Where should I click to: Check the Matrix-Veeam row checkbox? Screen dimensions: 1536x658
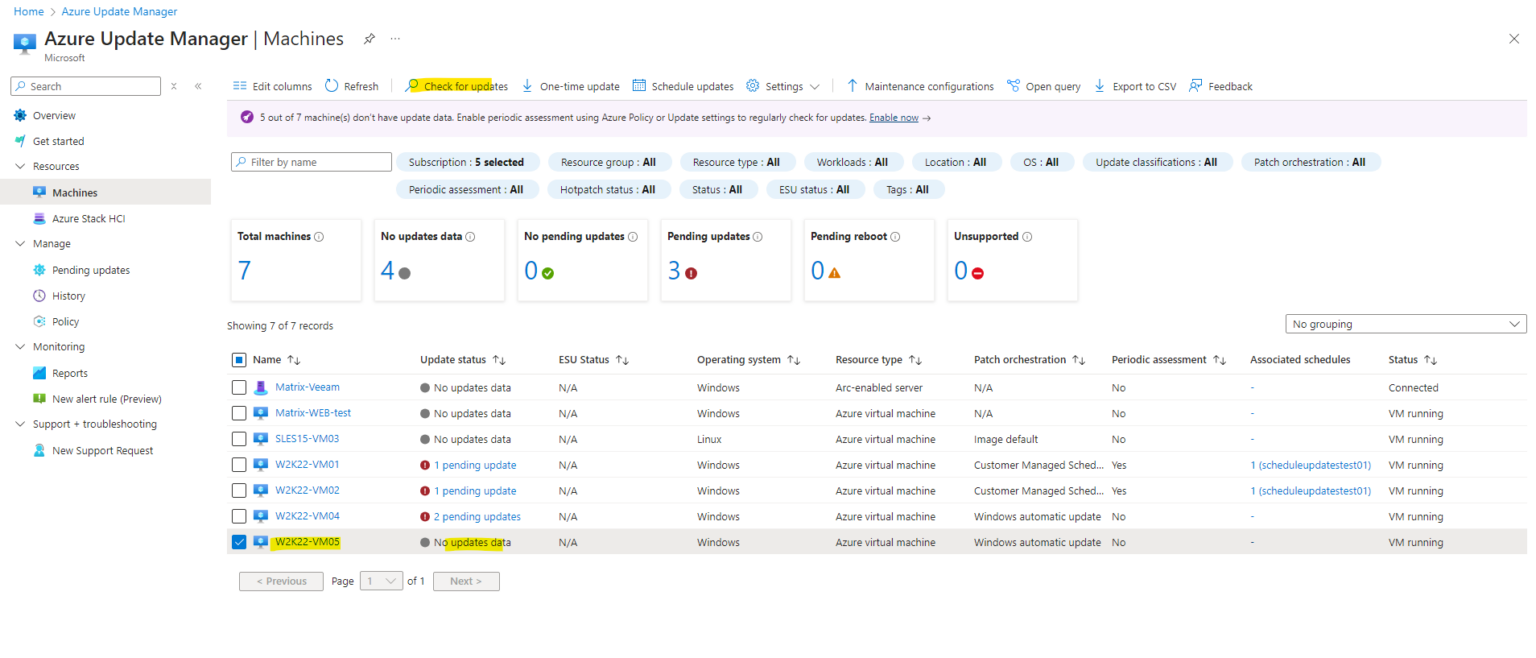(240, 387)
